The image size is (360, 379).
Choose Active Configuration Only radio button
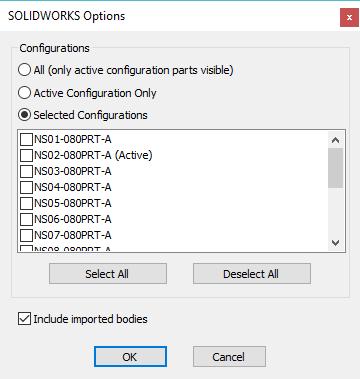24,93
